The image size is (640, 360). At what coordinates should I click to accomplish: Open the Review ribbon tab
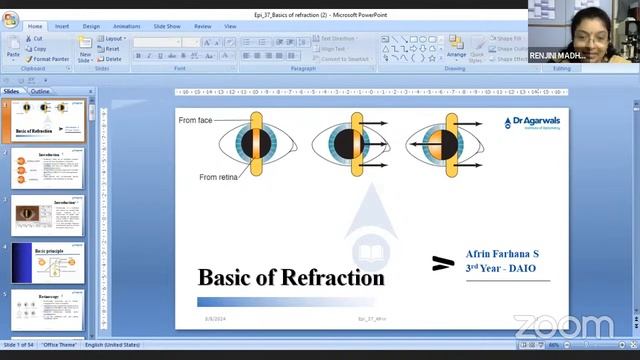tap(203, 26)
